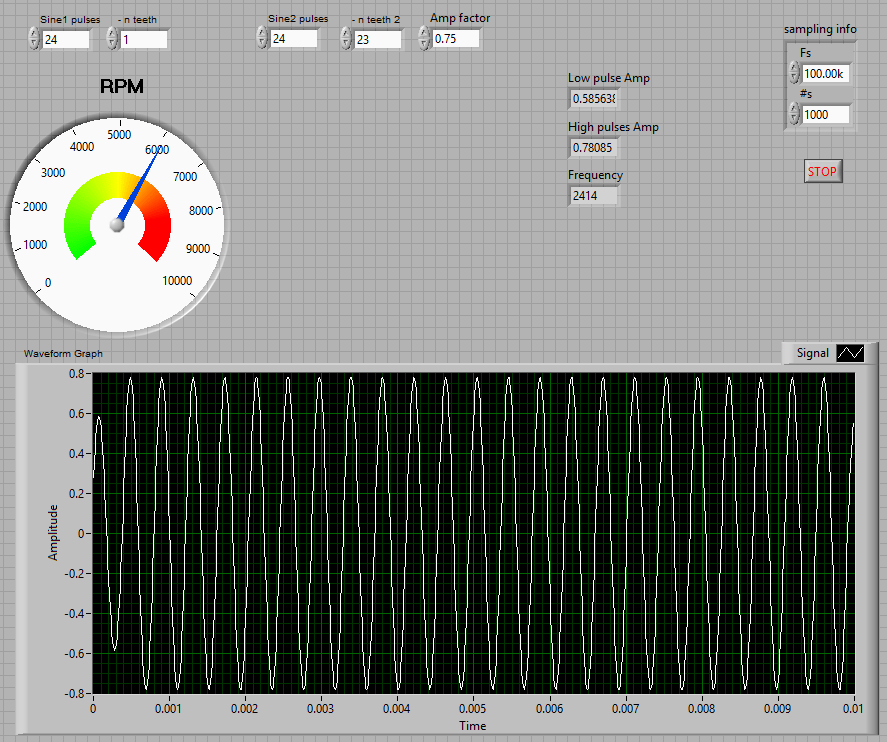Increment the Amp factor value
Viewport: 887px width, 742px height.
tap(423, 33)
